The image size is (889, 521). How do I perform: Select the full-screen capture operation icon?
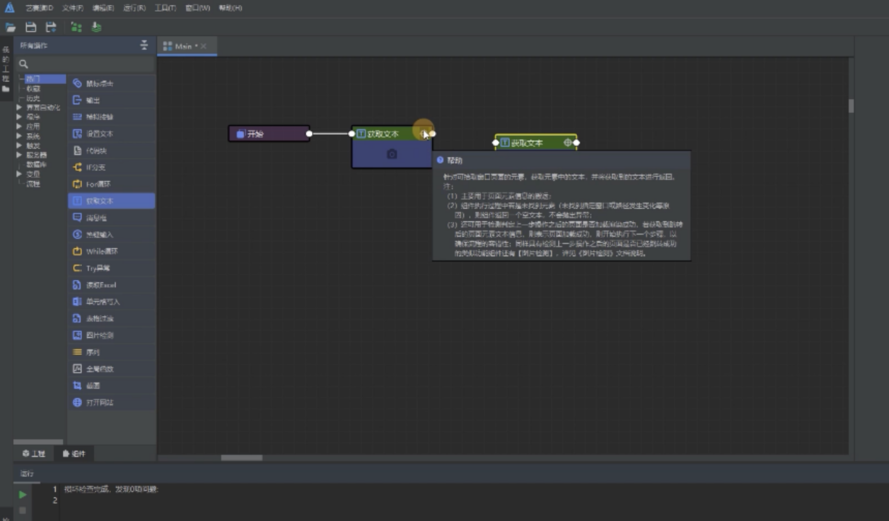point(77,368)
